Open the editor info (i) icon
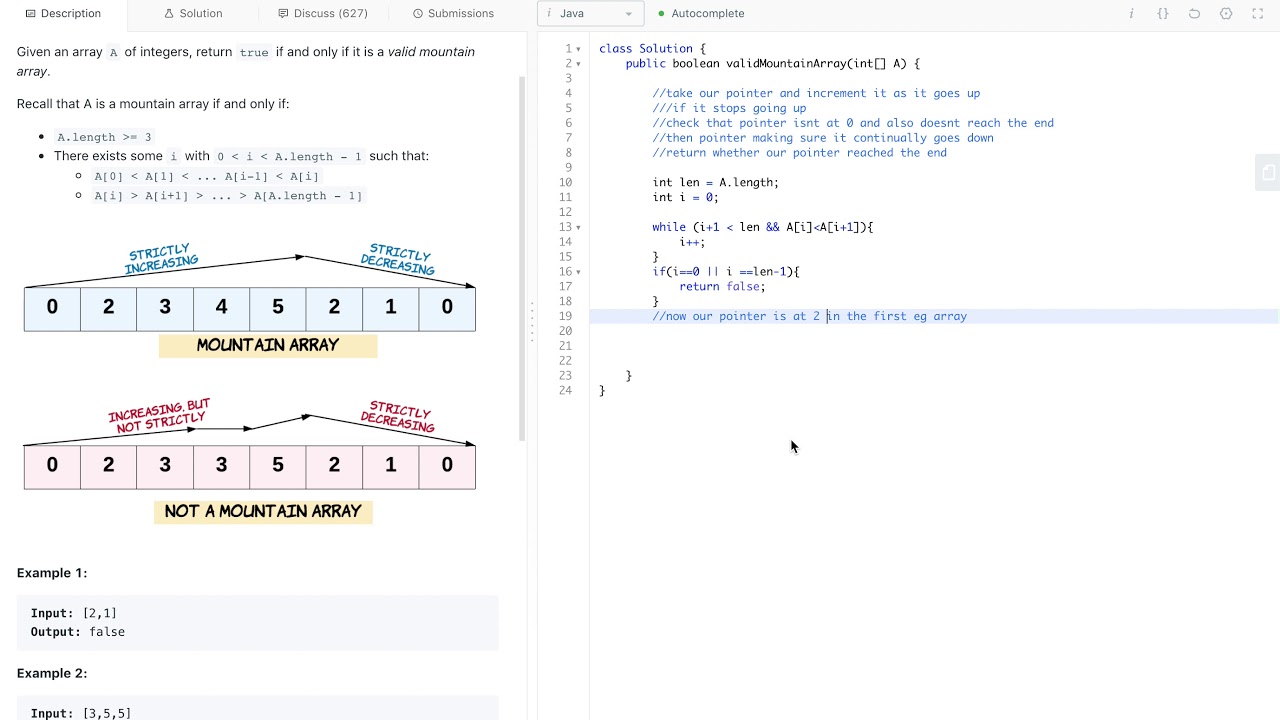1280x720 pixels. (x=1131, y=14)
